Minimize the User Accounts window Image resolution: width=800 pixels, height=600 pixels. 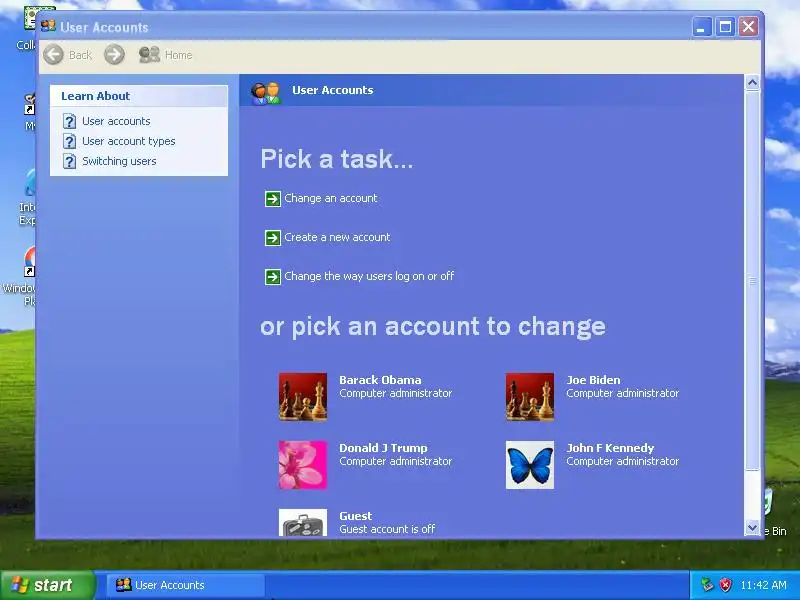[702, 27]
